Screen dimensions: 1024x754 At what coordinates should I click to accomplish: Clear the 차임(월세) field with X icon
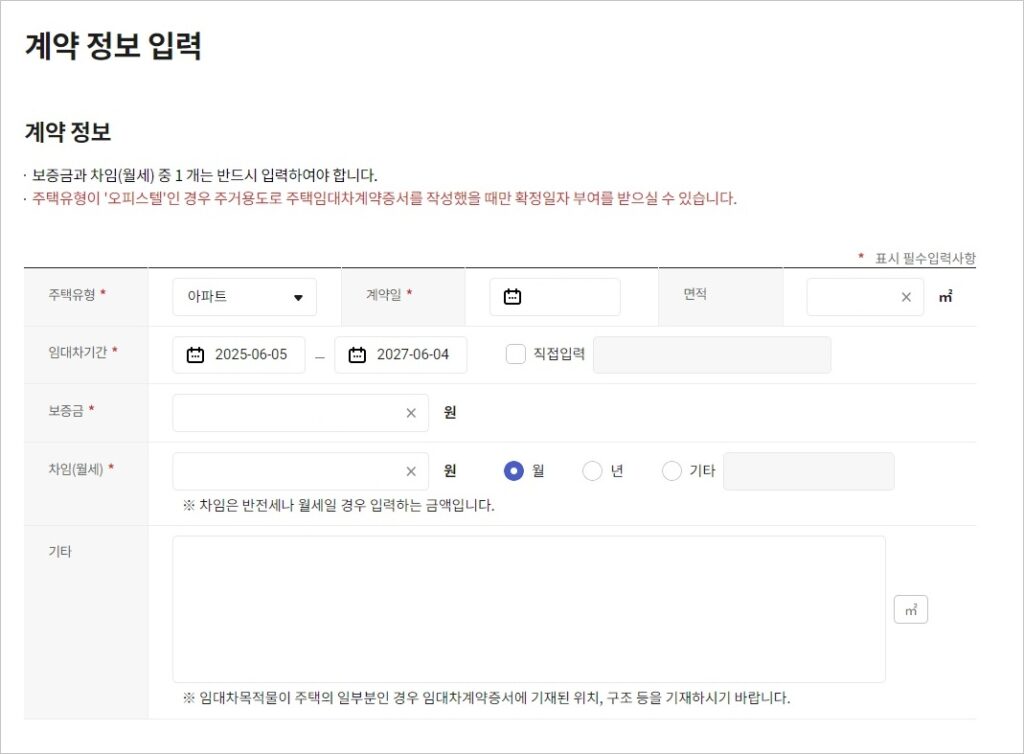tap(410, 471)
